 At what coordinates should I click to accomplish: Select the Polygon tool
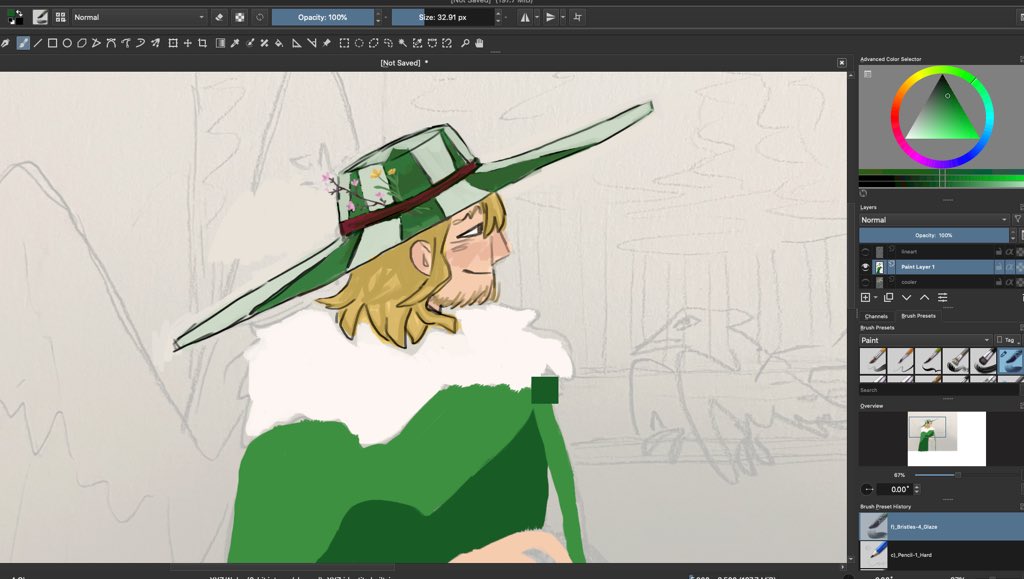[x=82, y=43]
